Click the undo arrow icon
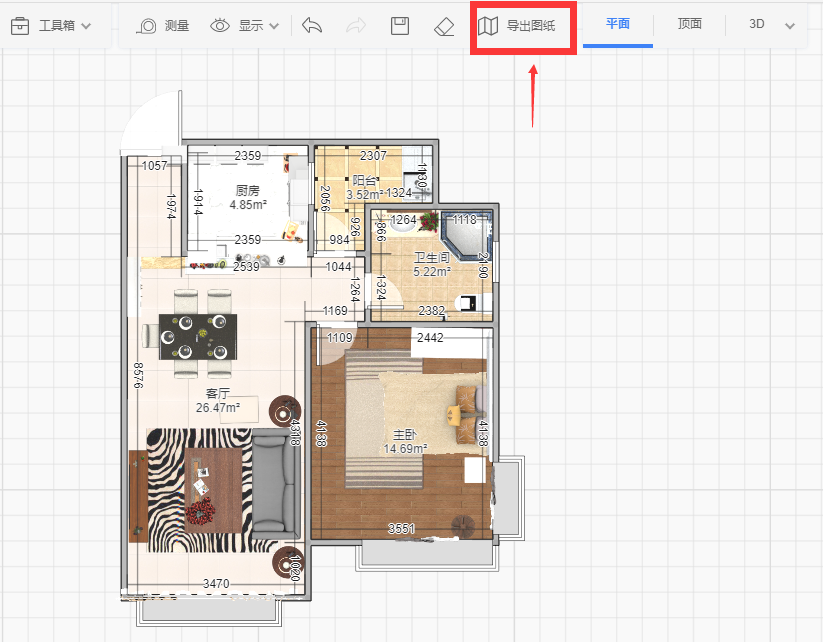Image resolution: width=823 pixels, height=642 pixels. click(x=312, y=25)
